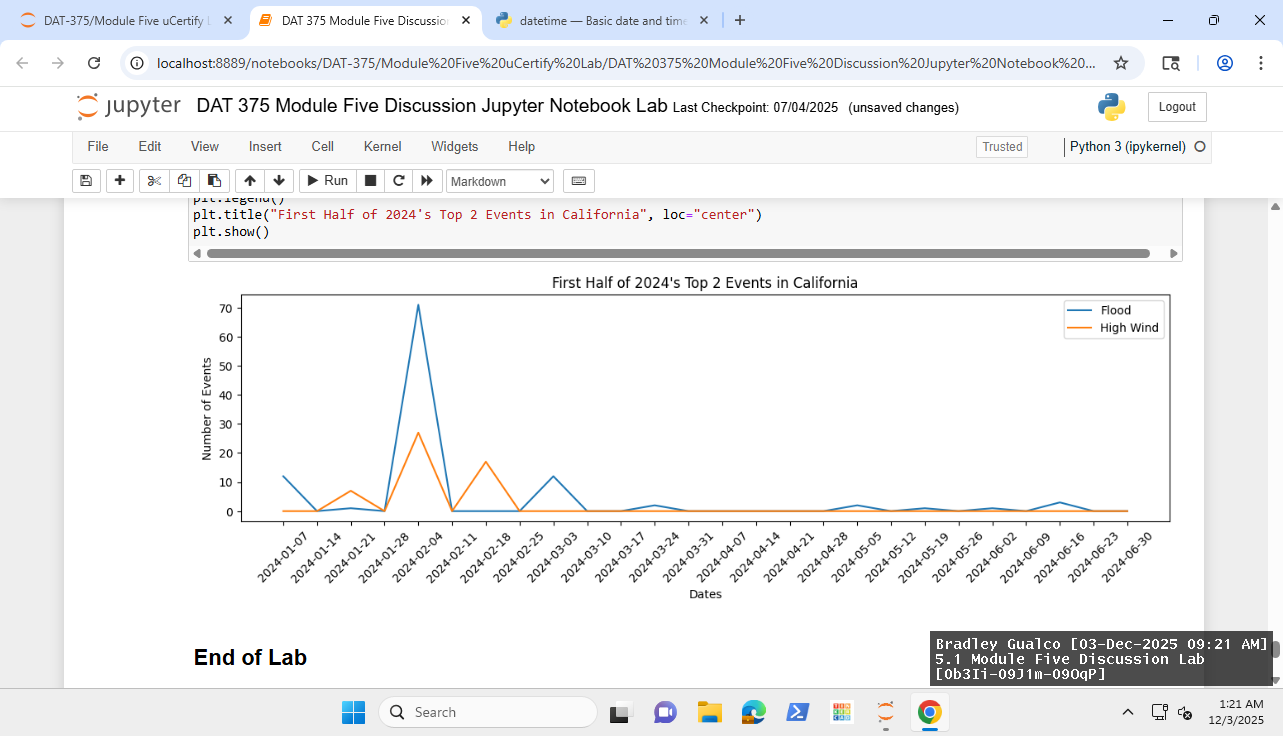The image size is (1283, 736).
Task: Insert cell below with plus icon
Action: point(120,181)
